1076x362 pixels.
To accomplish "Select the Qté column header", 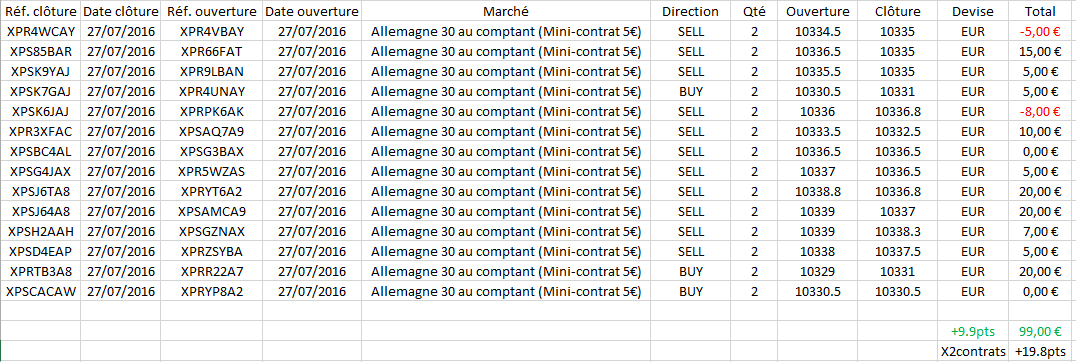I will (754, 12).
